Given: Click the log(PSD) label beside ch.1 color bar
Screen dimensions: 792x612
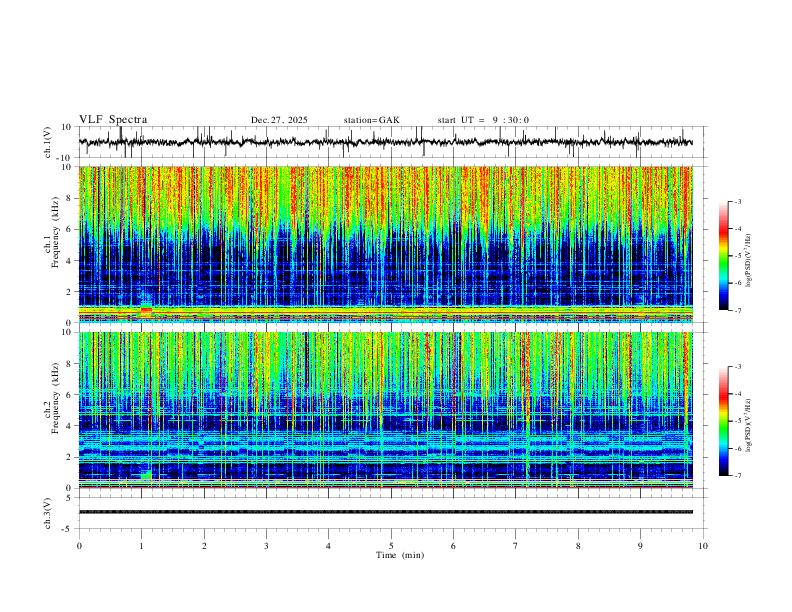Looking at the screenshot, I should (x=749, y=261).
